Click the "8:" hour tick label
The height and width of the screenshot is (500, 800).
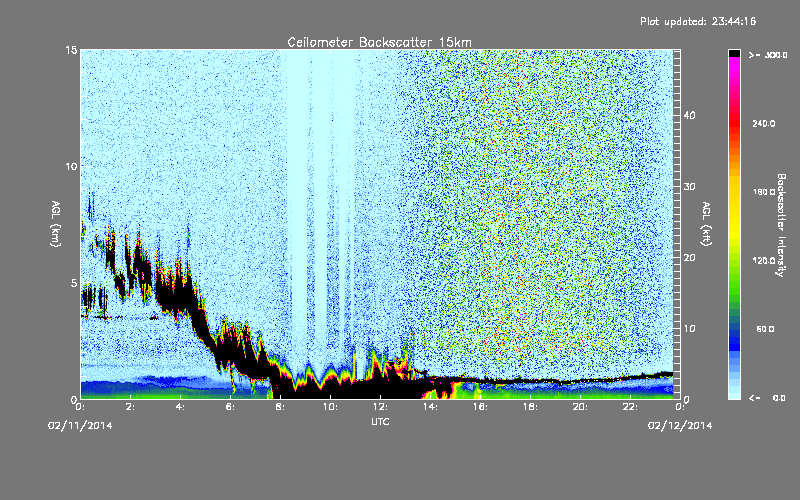tap(281, 407)
